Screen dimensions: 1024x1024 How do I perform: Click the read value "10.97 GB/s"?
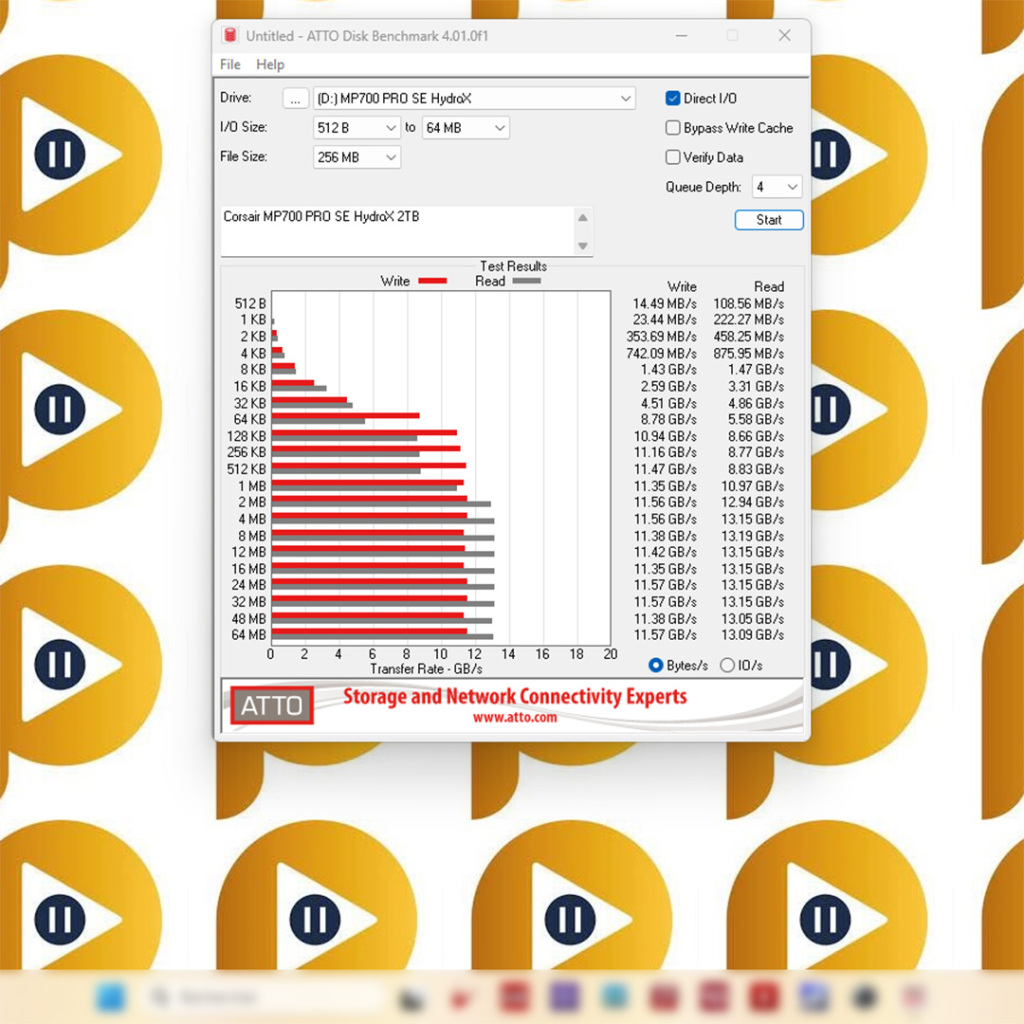752,487
